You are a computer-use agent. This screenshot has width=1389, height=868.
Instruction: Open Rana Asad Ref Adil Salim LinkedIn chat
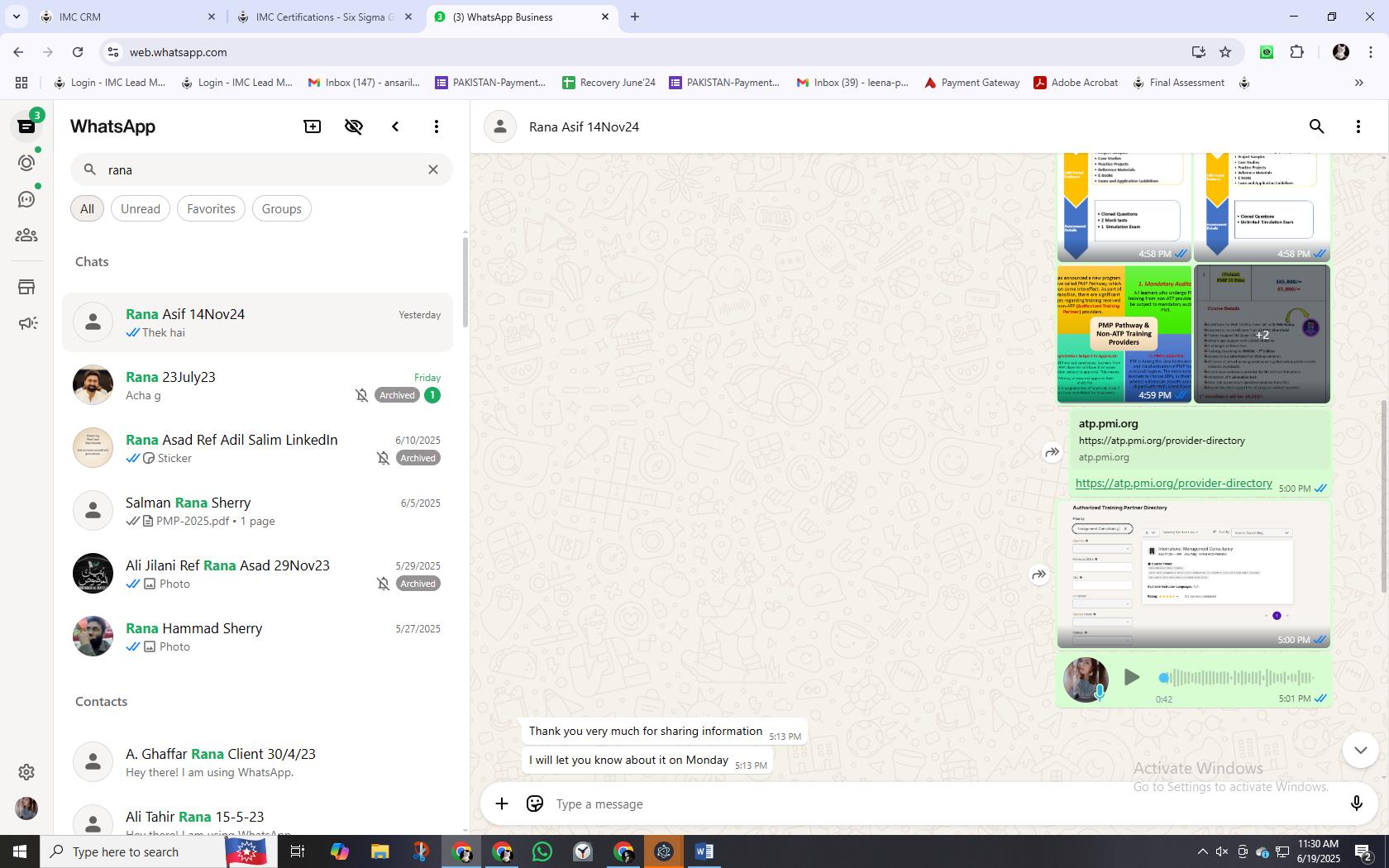pyautogui.click(x=257, y=448)
